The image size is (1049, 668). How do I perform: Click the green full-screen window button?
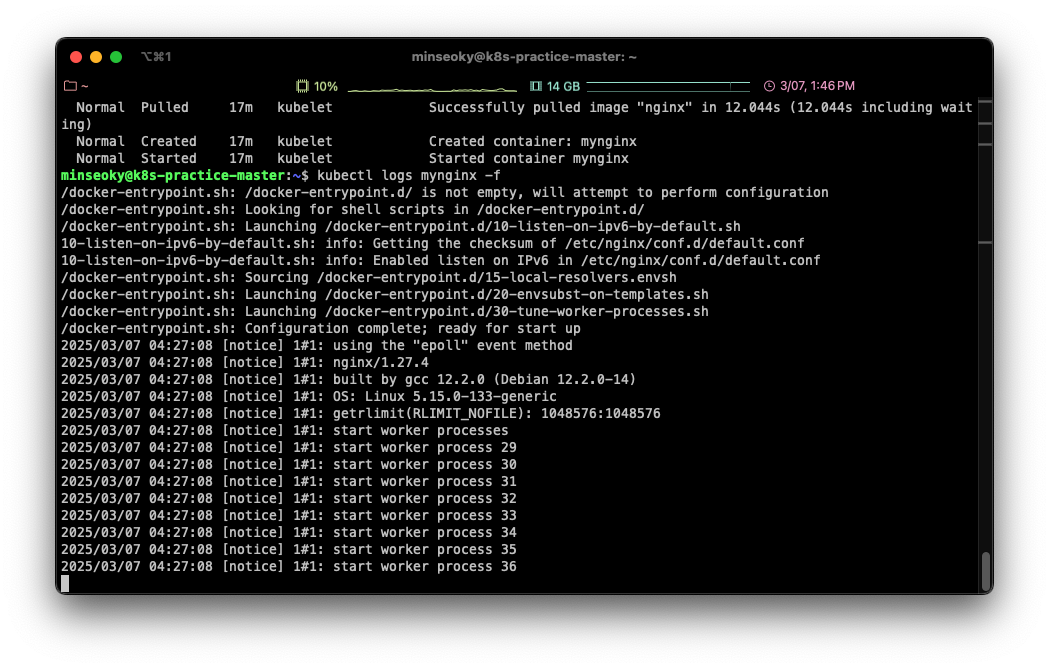tap(116, 57)
